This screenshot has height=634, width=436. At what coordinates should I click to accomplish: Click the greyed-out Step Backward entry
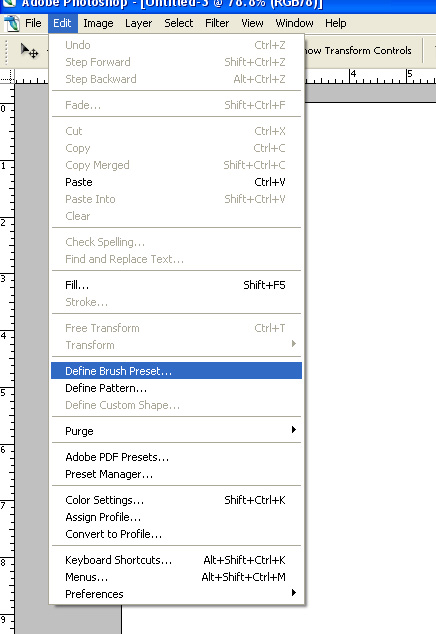click(x=176, y=79)
